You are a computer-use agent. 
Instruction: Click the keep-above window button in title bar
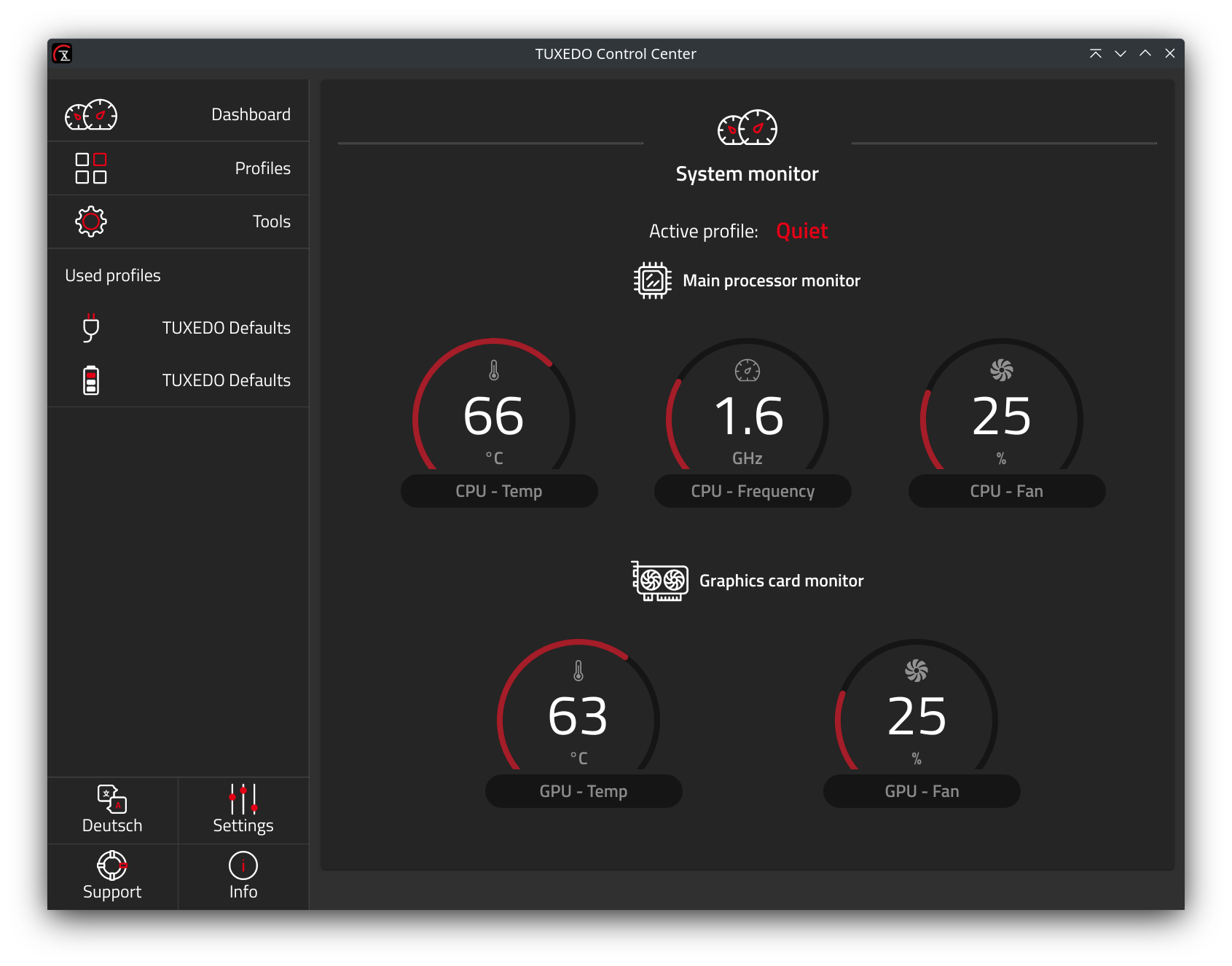(x=1096, y=53)
